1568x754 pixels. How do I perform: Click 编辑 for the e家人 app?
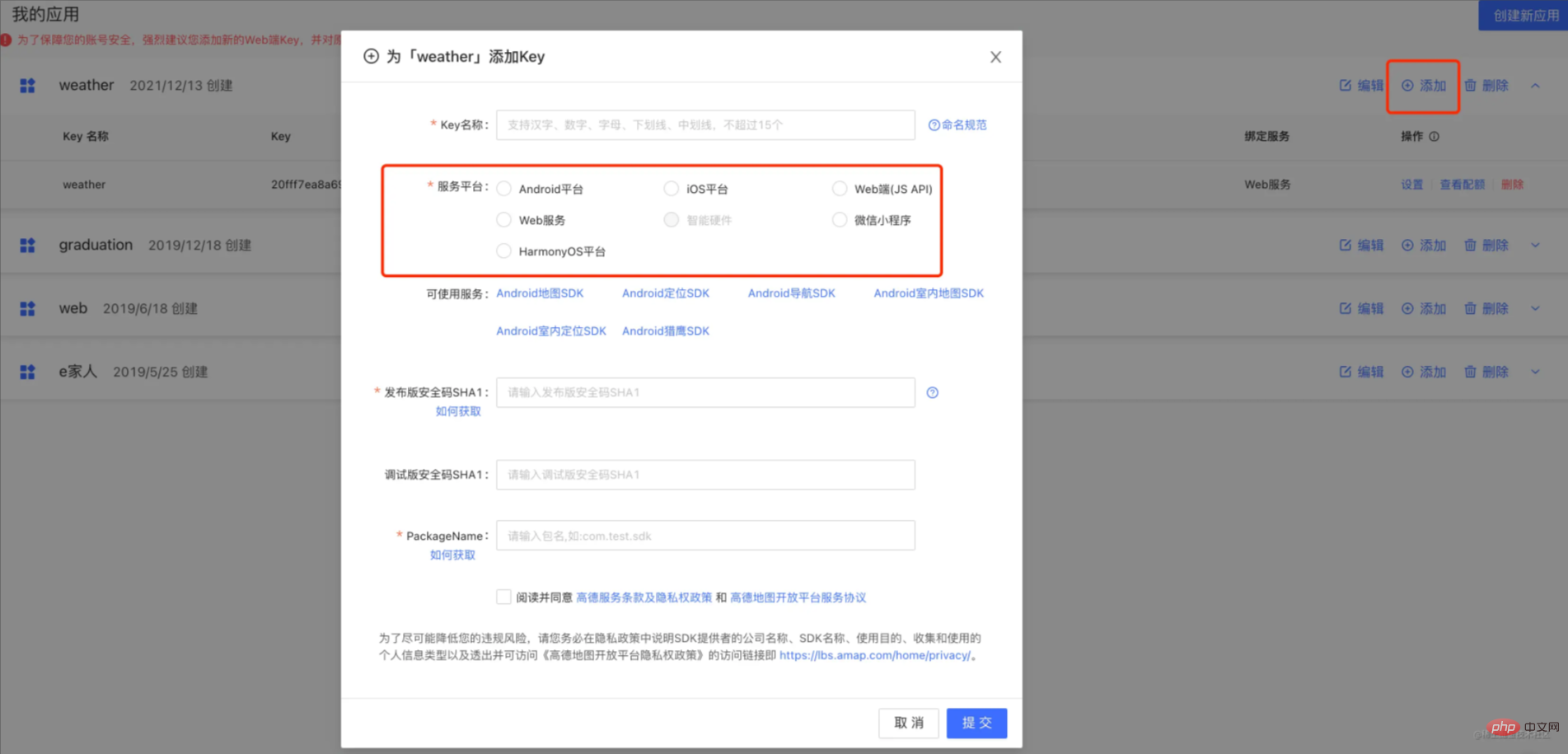point(1361,372)
